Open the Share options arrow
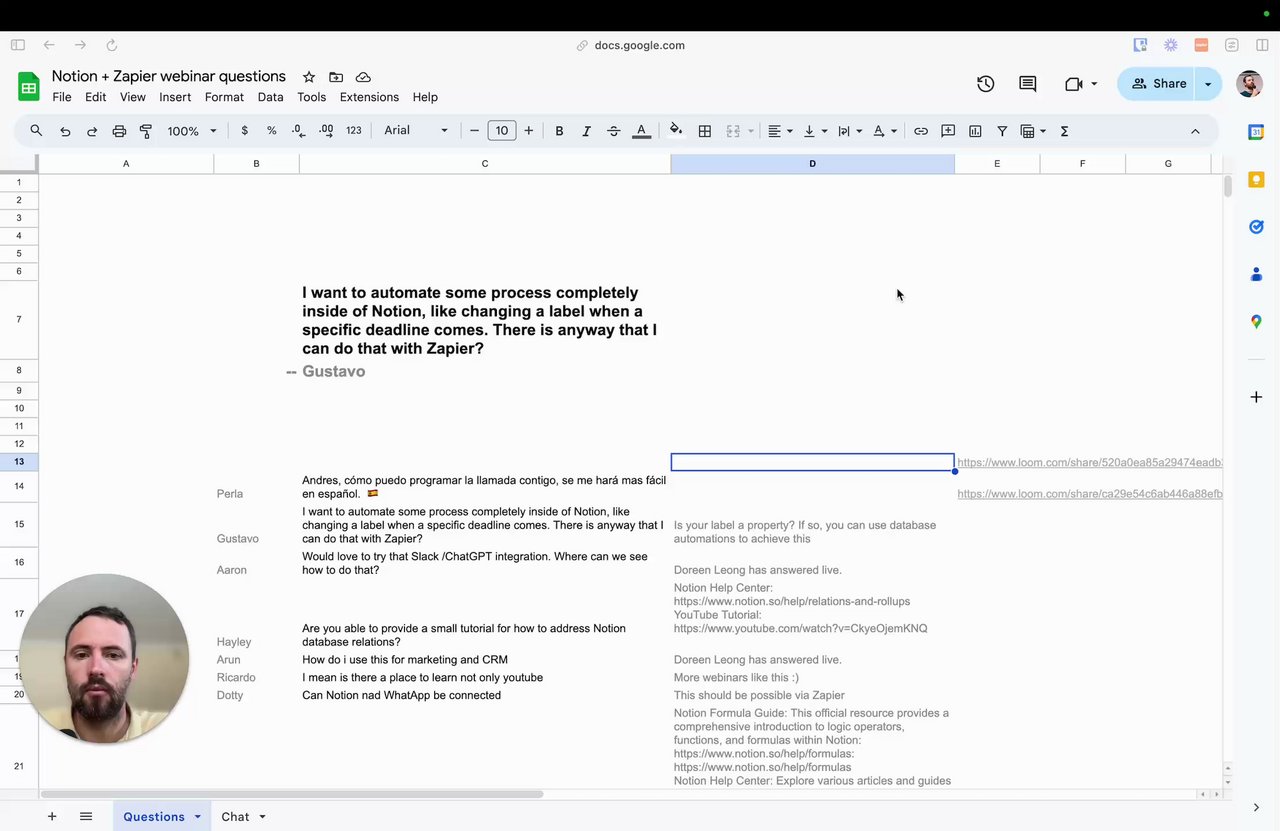 pos(1208,84)
